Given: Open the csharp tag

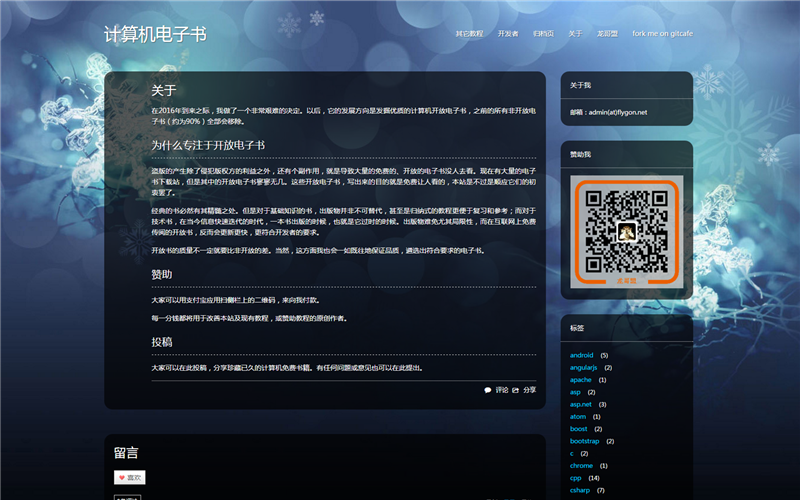Looking at the screenshot, I should pyautogui.click(x=579, y=490).
